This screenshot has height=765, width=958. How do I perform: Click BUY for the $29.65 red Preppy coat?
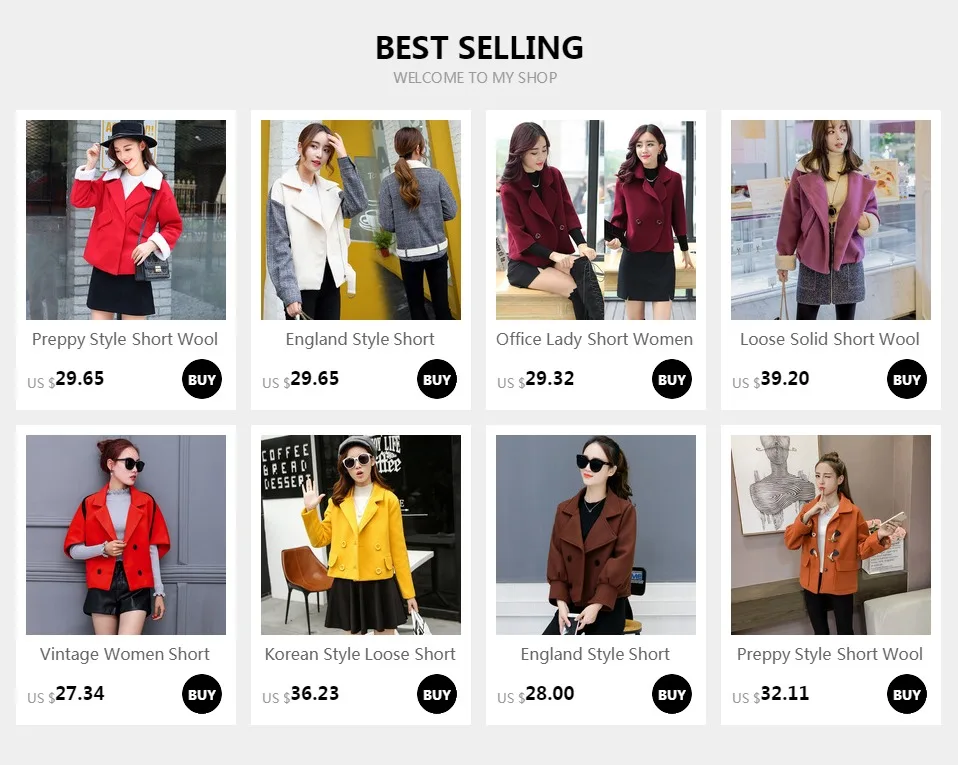pos(202,379)
